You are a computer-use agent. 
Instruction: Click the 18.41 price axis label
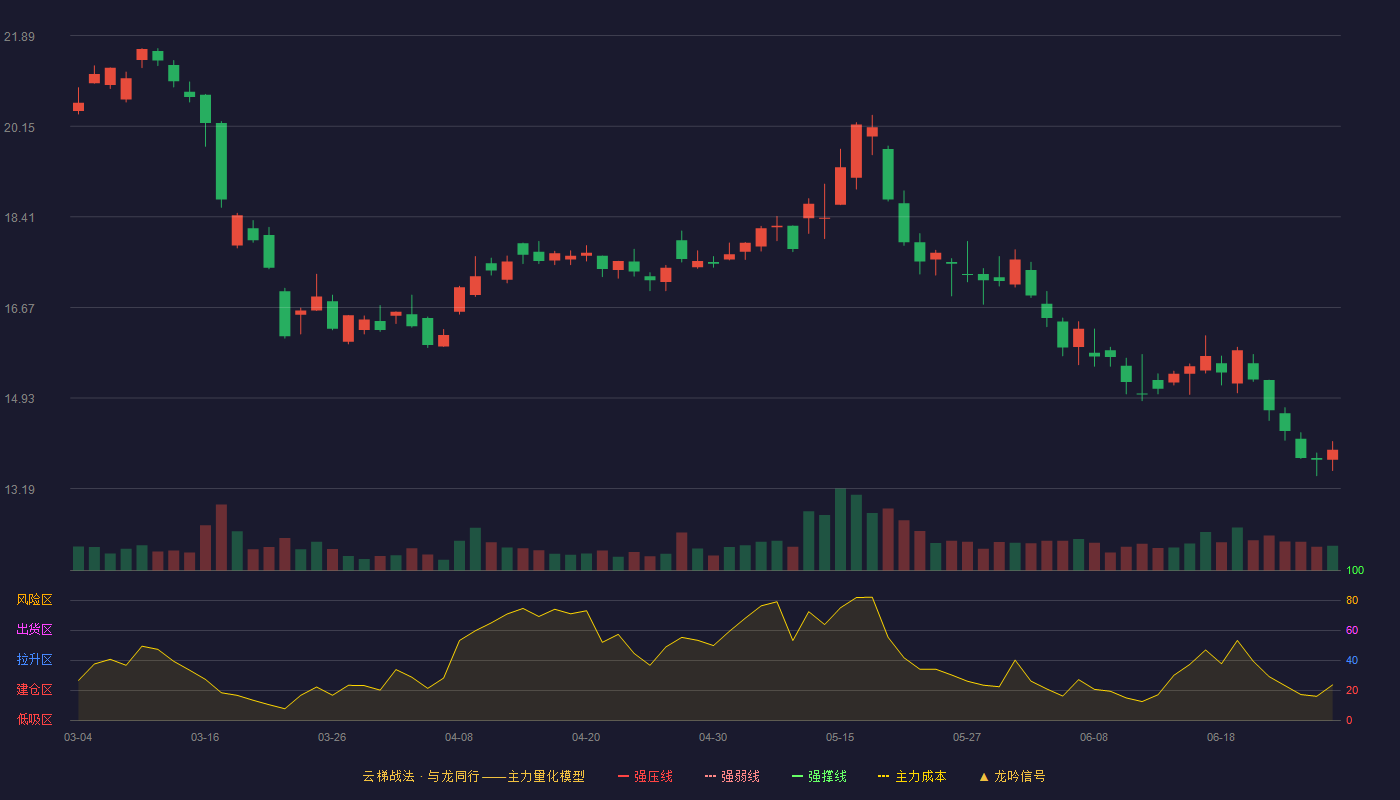(x=19, y=218)
